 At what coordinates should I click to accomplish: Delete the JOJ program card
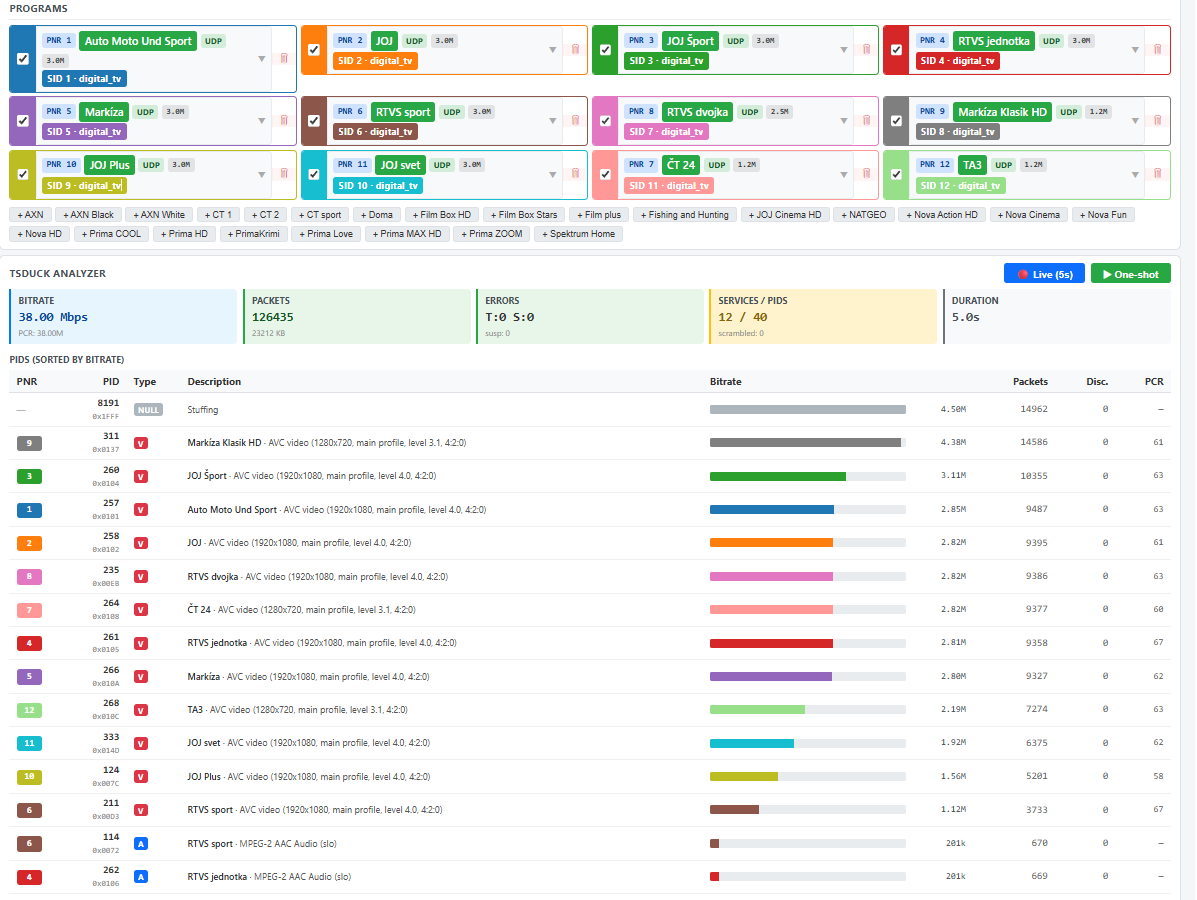coord(576,50)
